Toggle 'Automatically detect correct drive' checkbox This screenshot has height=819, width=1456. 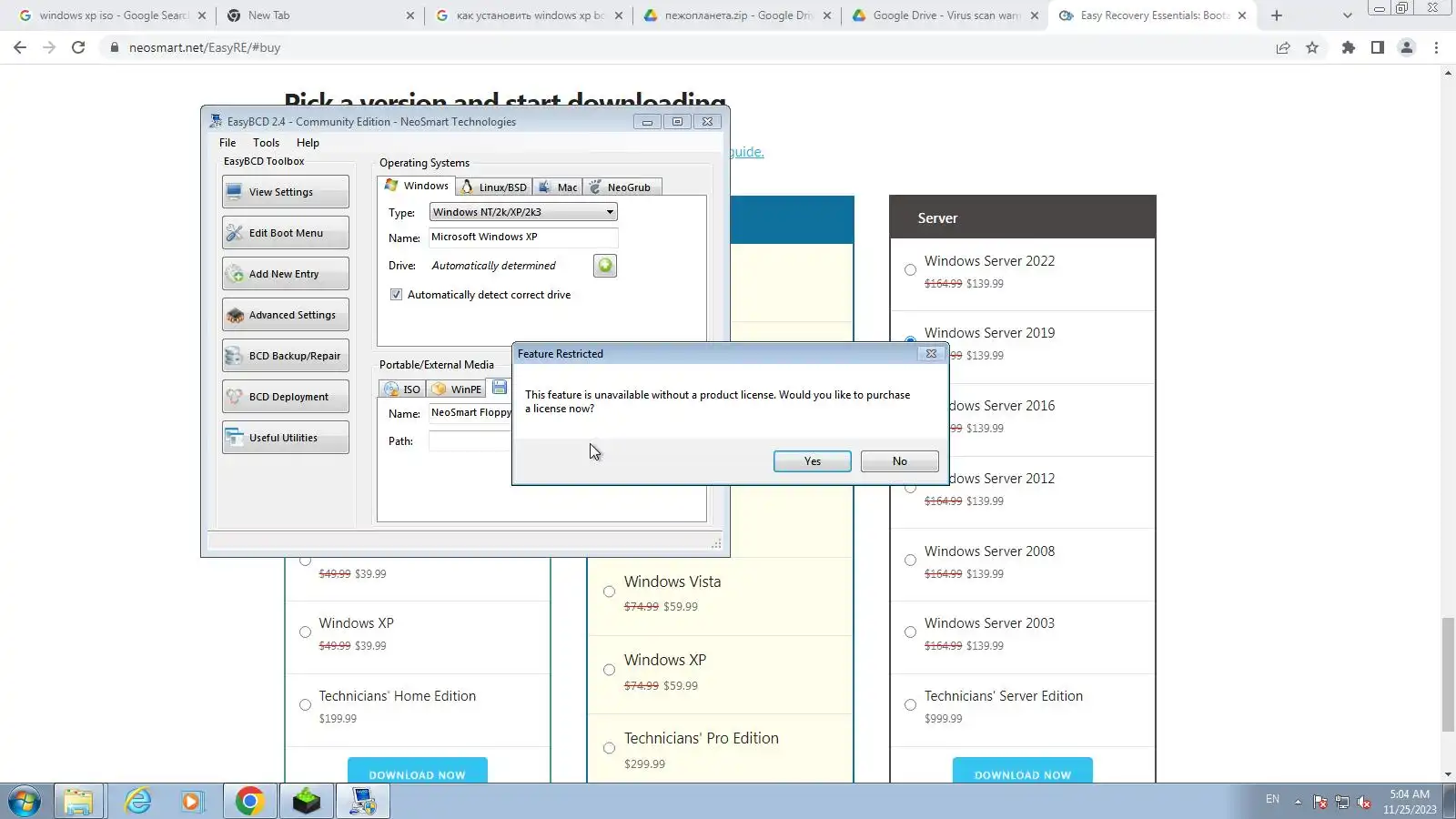coord(396,295)
